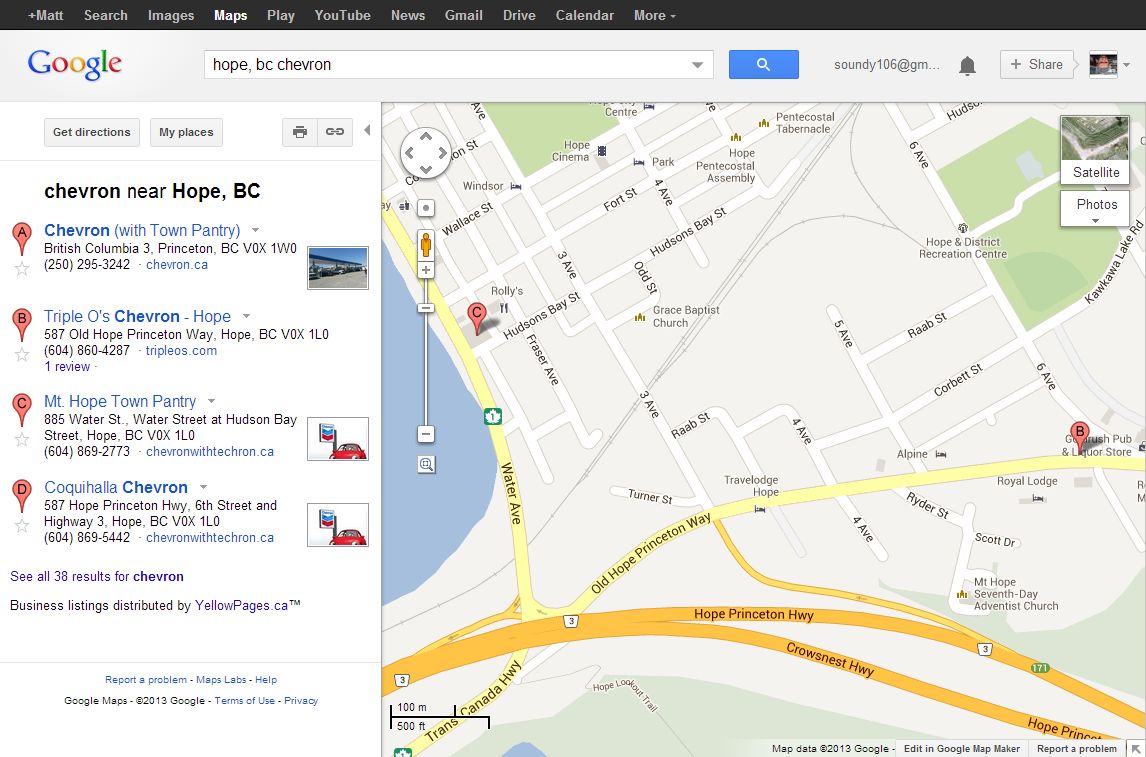This screenshot has height=757, width=1146.
Task: Click Highway 1 shield on Water Ave
Action: (493, 416)
